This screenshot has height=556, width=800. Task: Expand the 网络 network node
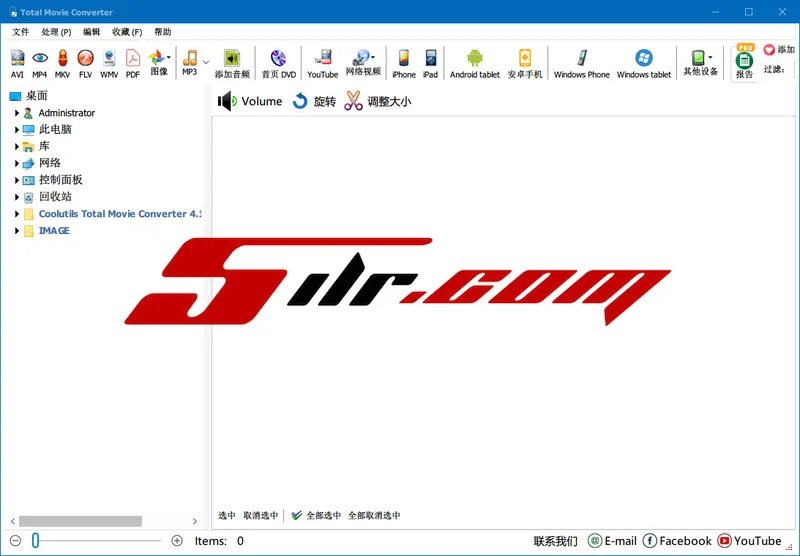click(x=16, y=163)
